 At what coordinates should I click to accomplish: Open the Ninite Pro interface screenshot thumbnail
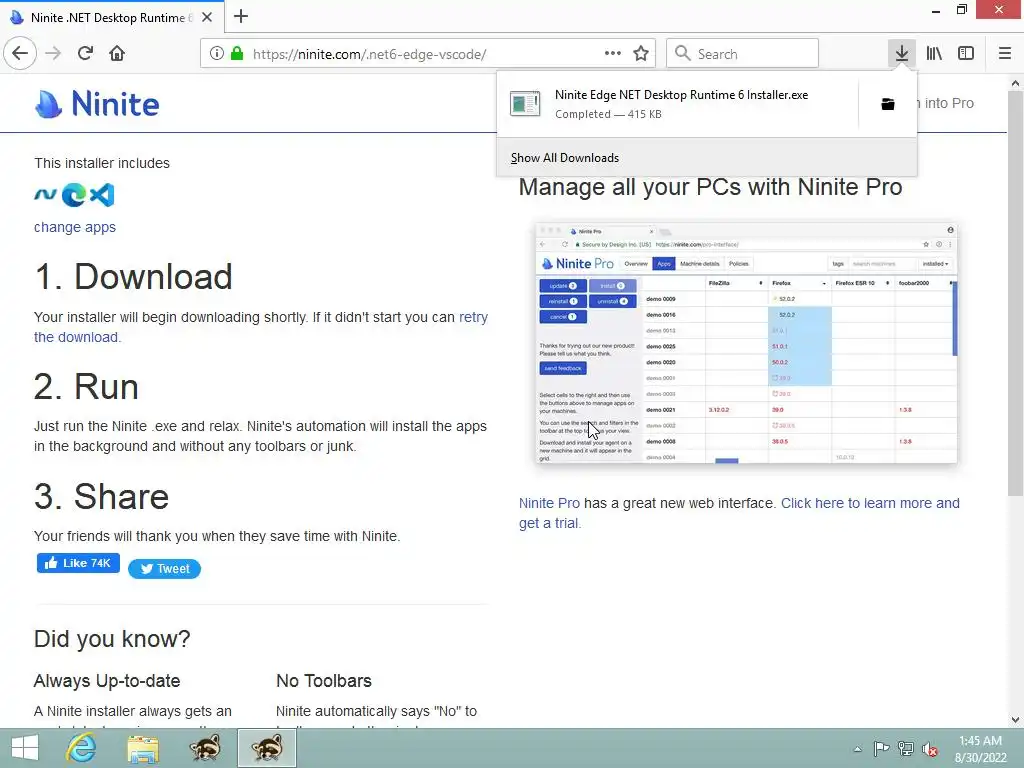tap(746, 343)
